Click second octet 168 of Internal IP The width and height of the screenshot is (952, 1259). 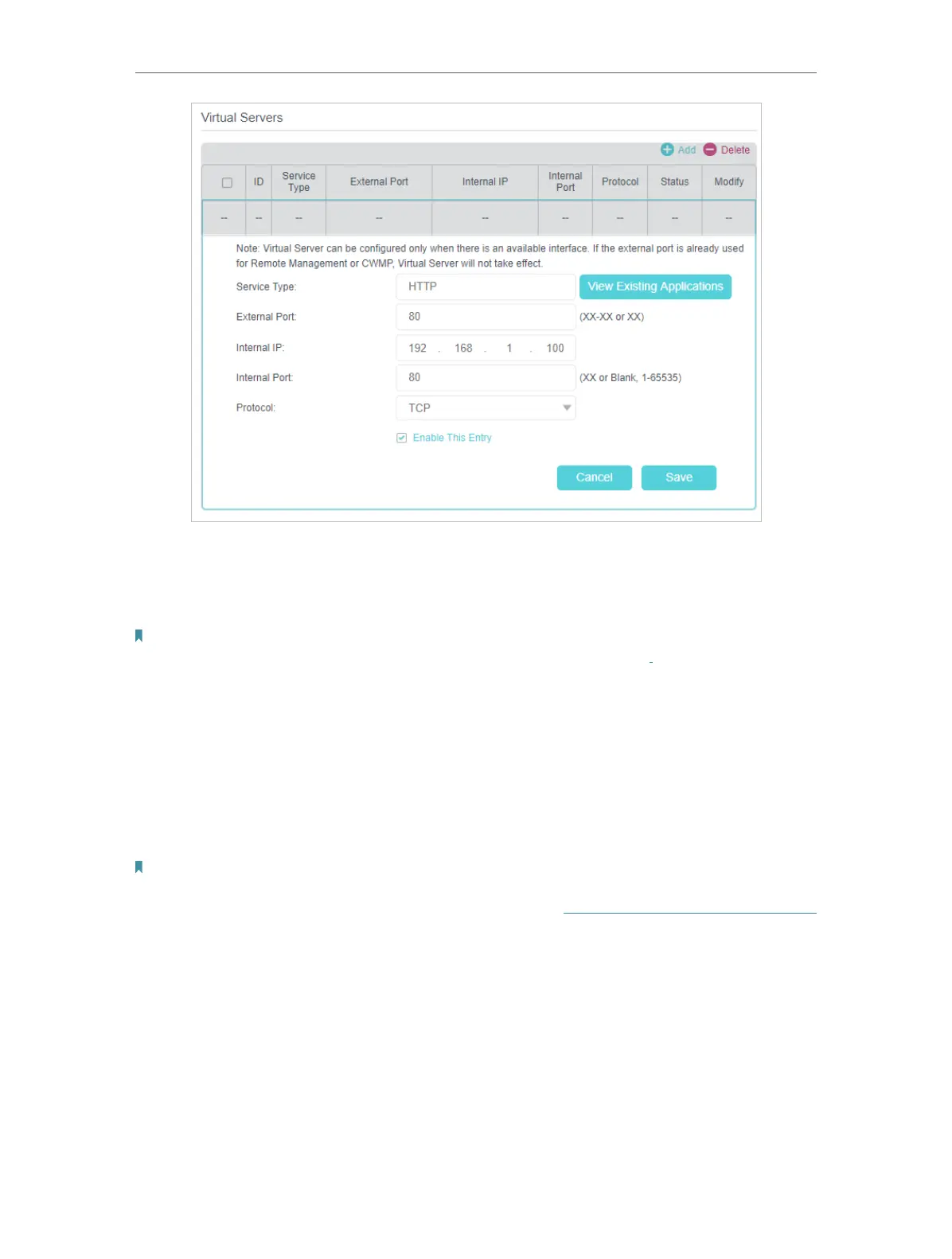[463, 348]
